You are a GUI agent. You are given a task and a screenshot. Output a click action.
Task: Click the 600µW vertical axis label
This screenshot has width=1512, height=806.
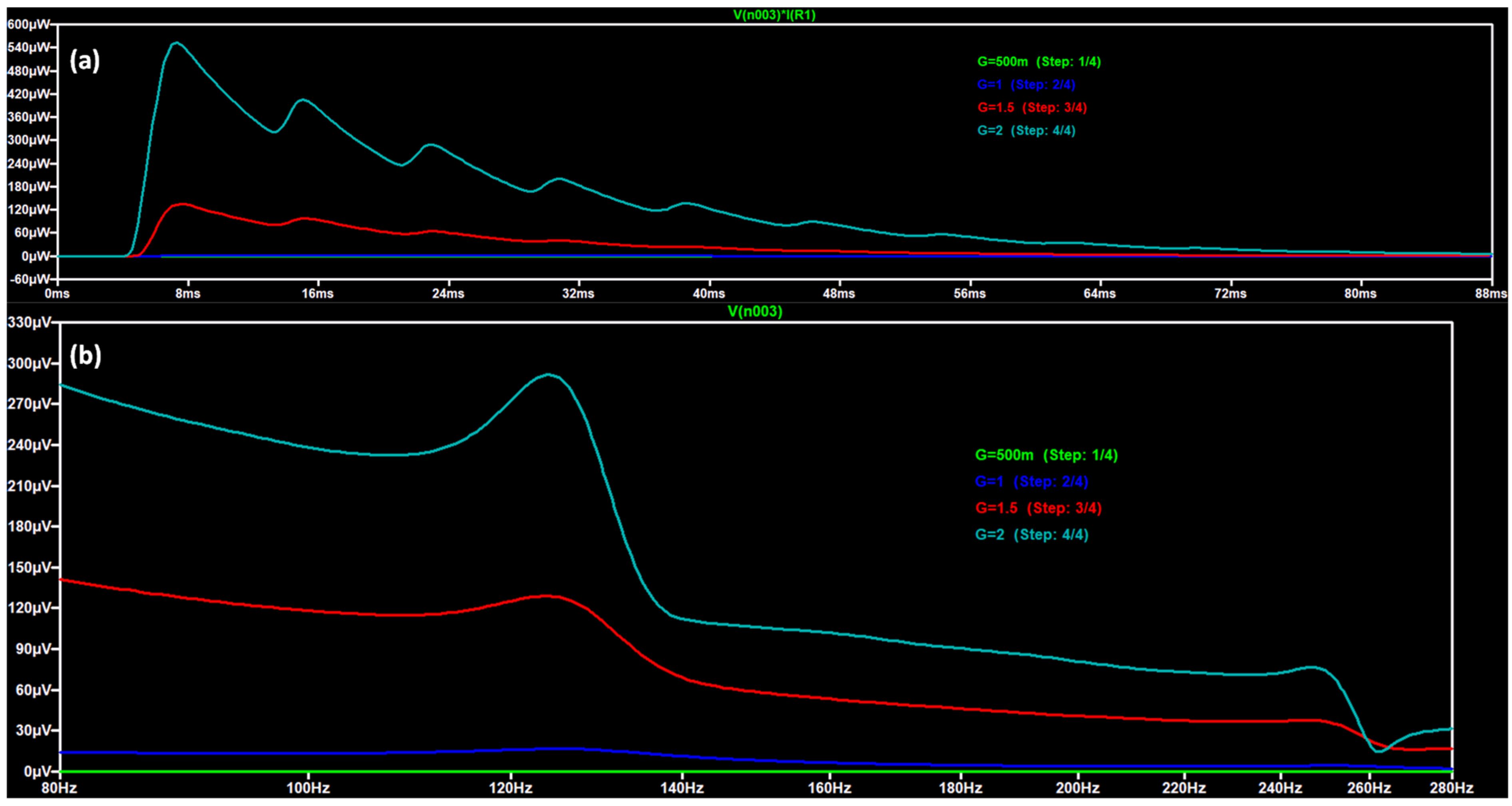[29, 25]
